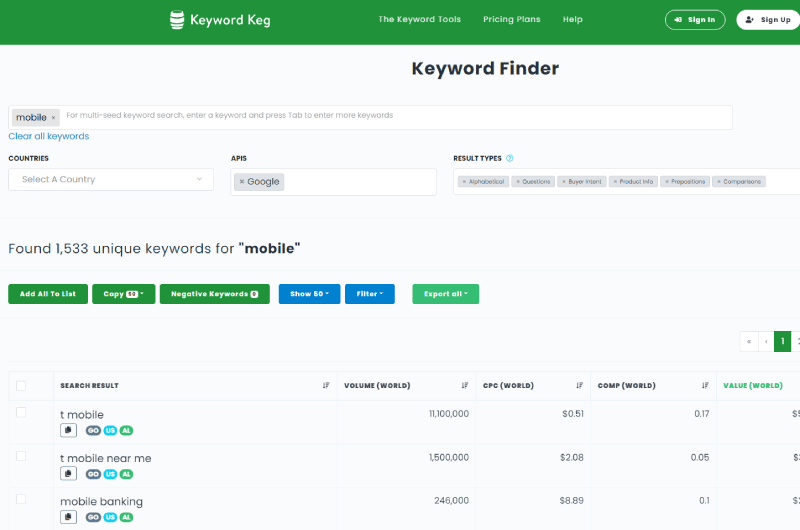Check the 't mobile near me' row checkbox
Screen dimensions: 800x530
pyautogui.click(x=21, y=456)
